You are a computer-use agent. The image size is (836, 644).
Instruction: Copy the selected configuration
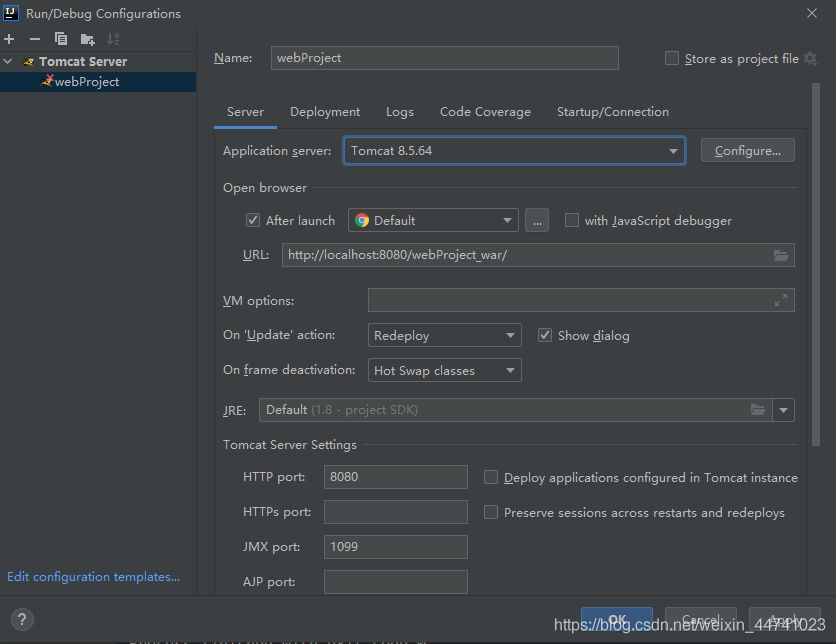point(61,39)
